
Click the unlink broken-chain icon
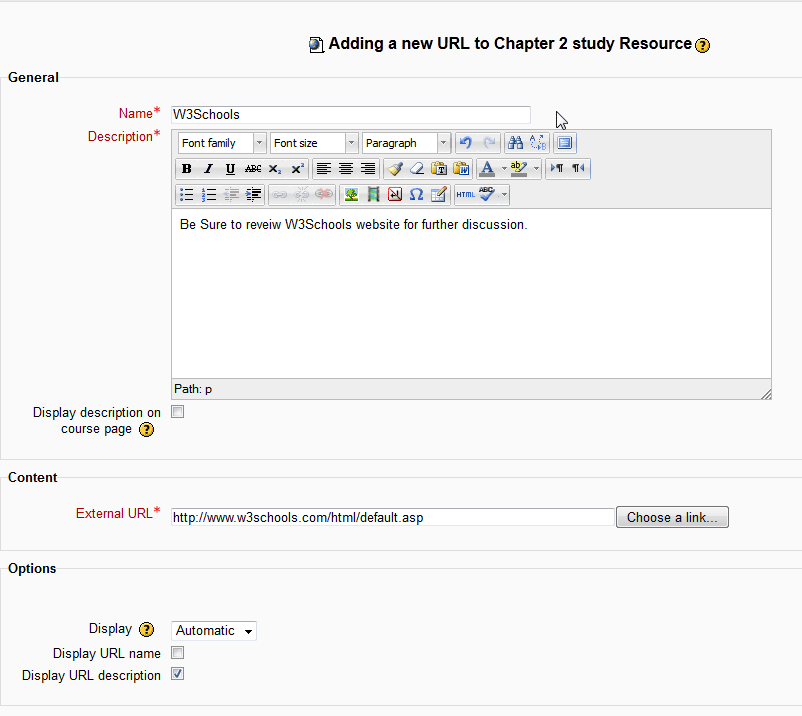point(302,195)
